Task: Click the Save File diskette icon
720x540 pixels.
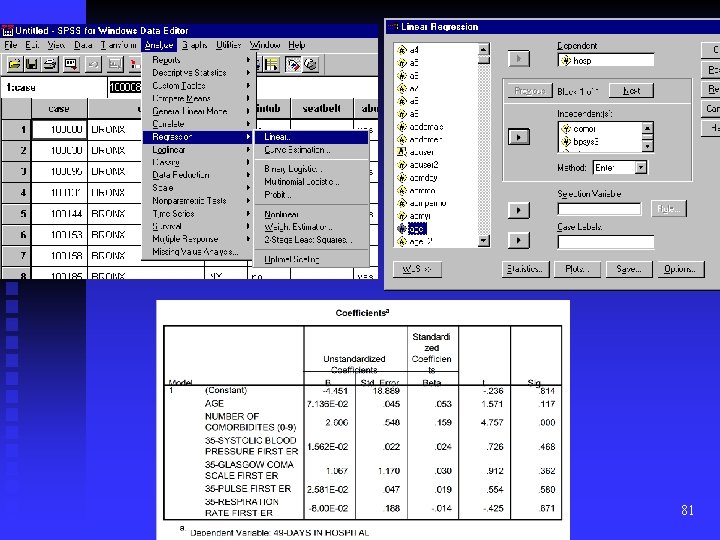Action: pos(32,65)
